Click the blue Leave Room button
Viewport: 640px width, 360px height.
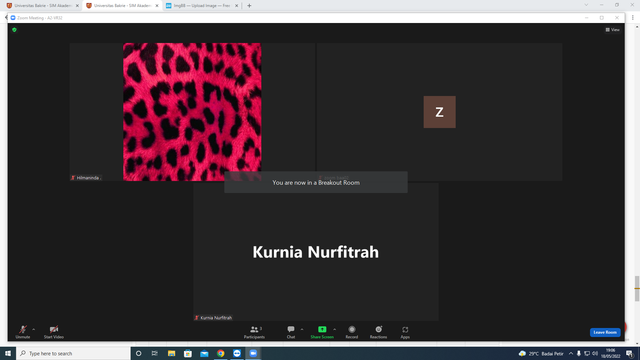[x=605, y=332]
